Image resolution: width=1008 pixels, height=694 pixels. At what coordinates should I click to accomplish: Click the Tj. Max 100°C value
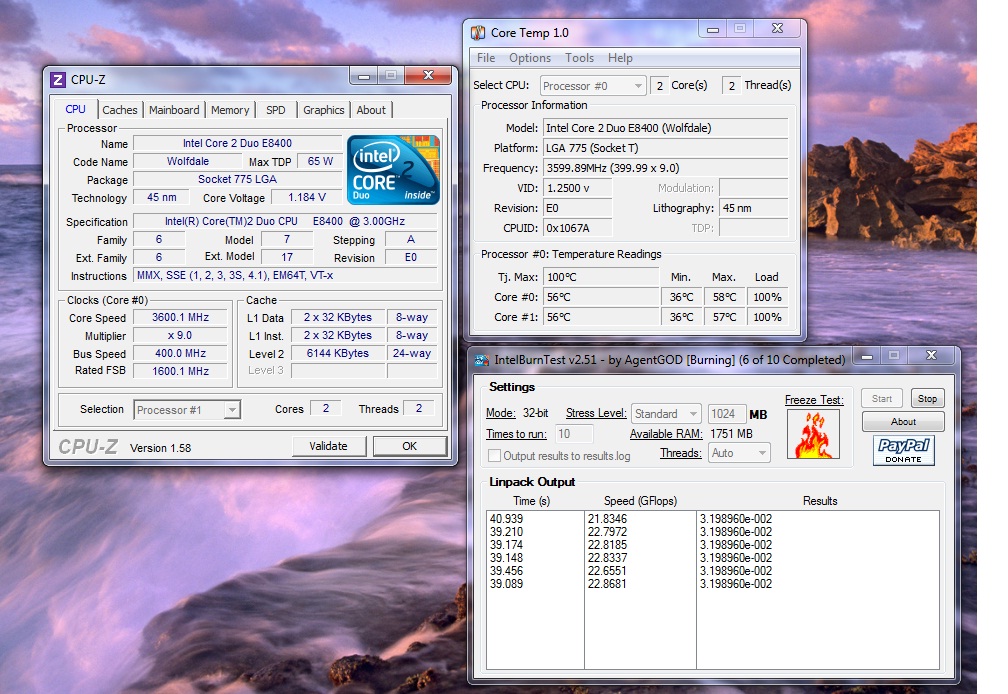click(x=601, y=277)
